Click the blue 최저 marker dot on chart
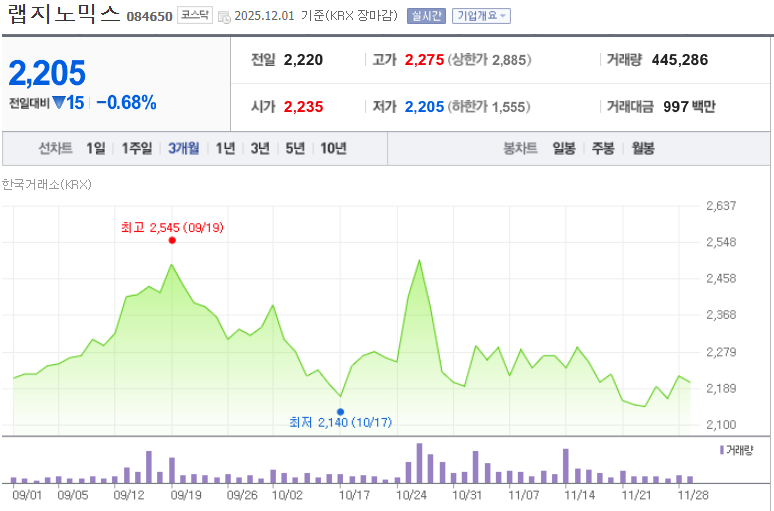Screen dimensions: 774x511 [340, 412]
